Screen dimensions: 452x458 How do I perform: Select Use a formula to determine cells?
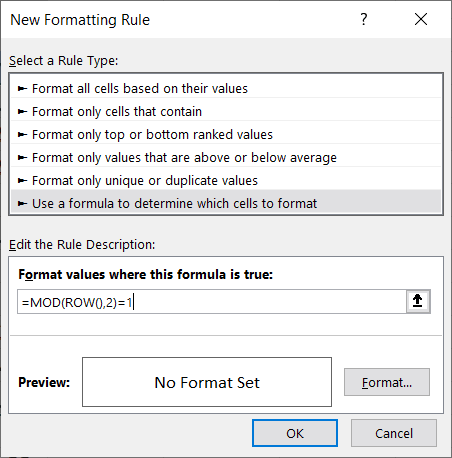[226, 203]
